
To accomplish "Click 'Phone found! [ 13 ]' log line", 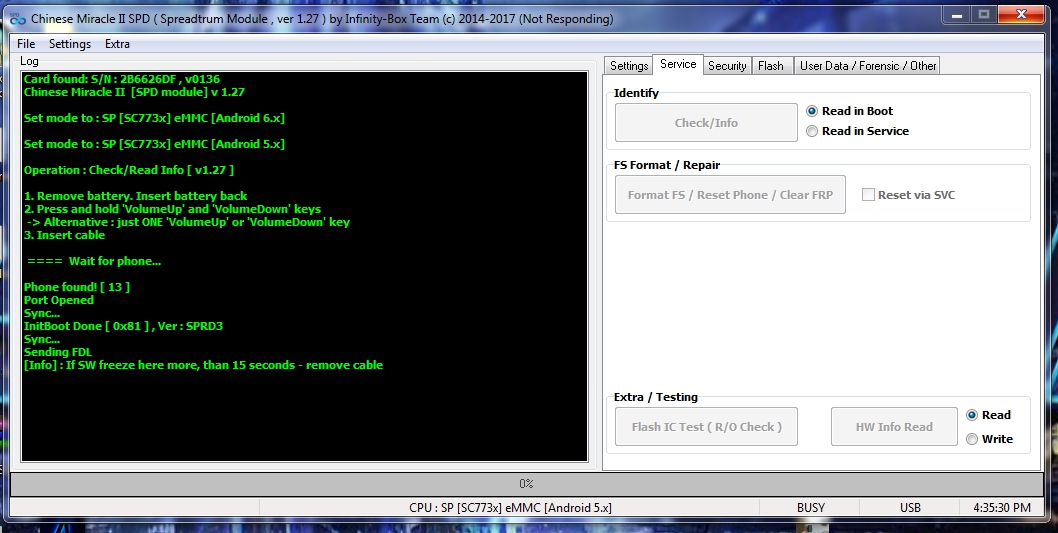I will tap(77, 287).
